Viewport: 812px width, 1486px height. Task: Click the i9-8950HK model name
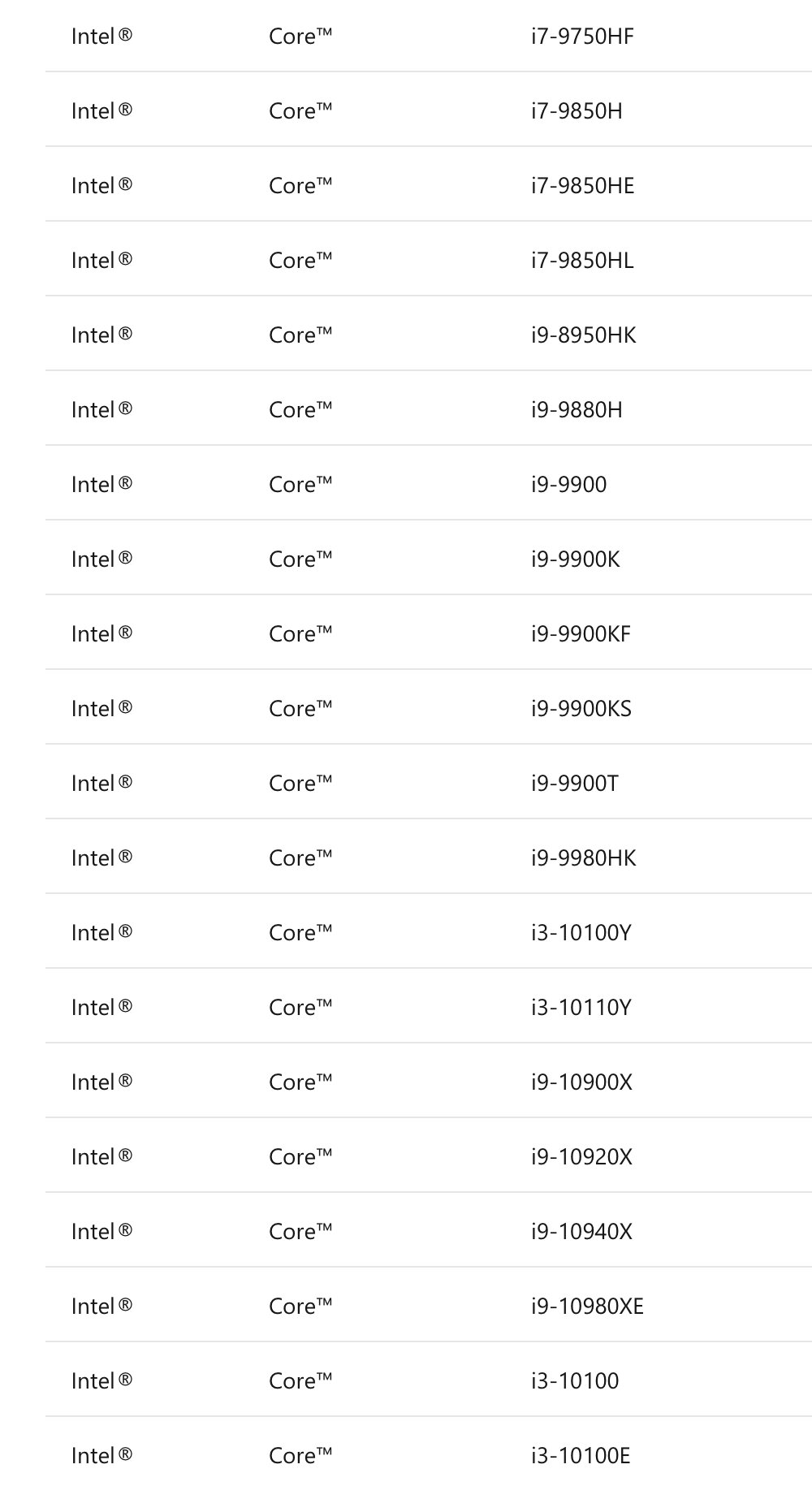pos(583,335)
